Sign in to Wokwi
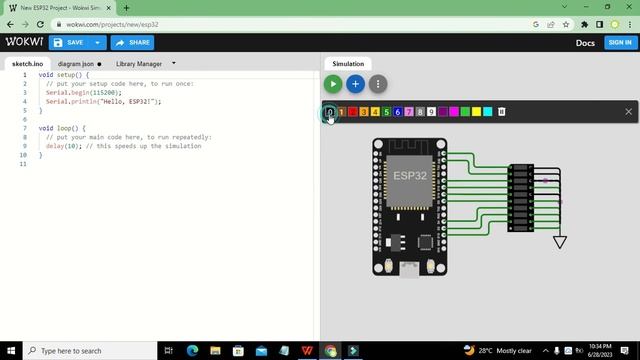 (x=620, y=42)
